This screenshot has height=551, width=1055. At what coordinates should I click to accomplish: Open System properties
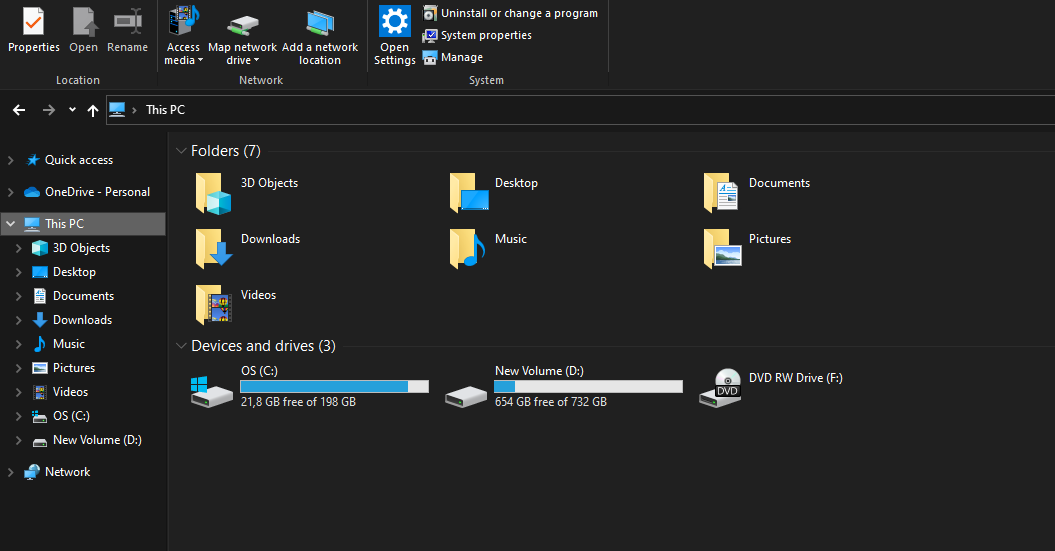point(477,35)
